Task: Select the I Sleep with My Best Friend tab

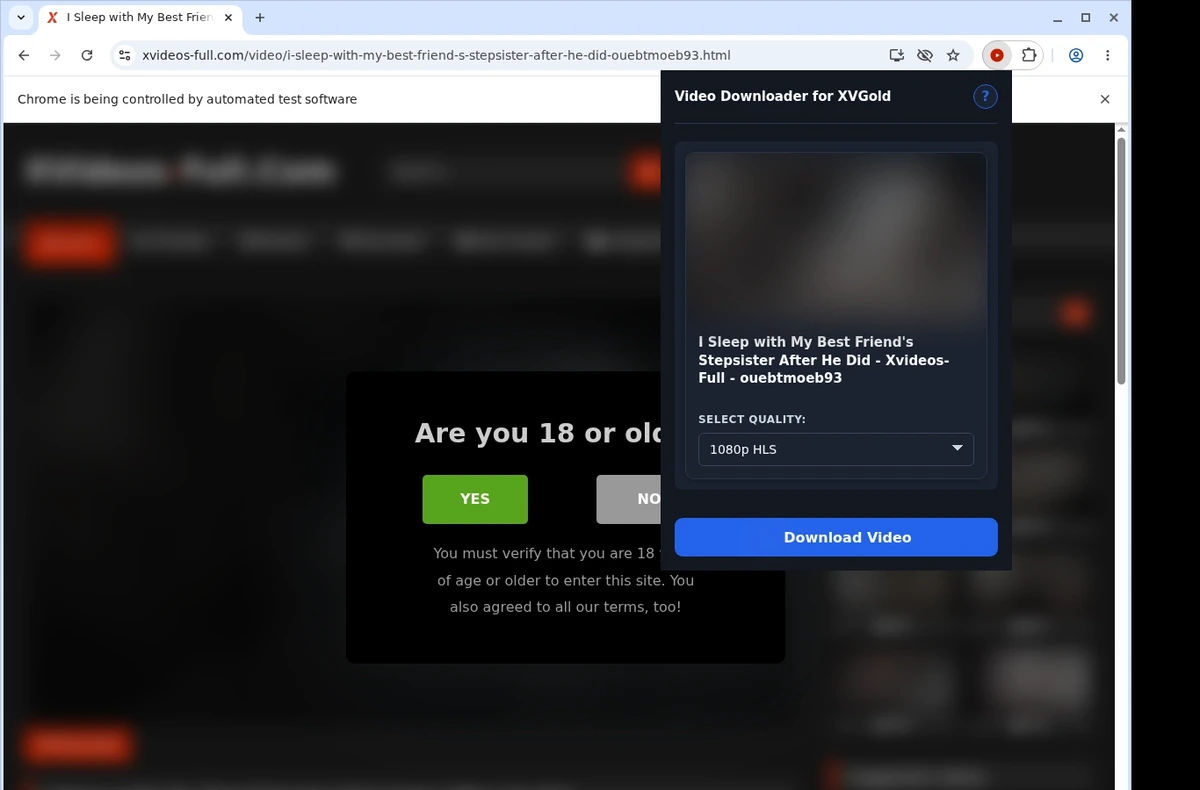Action: 140,18
